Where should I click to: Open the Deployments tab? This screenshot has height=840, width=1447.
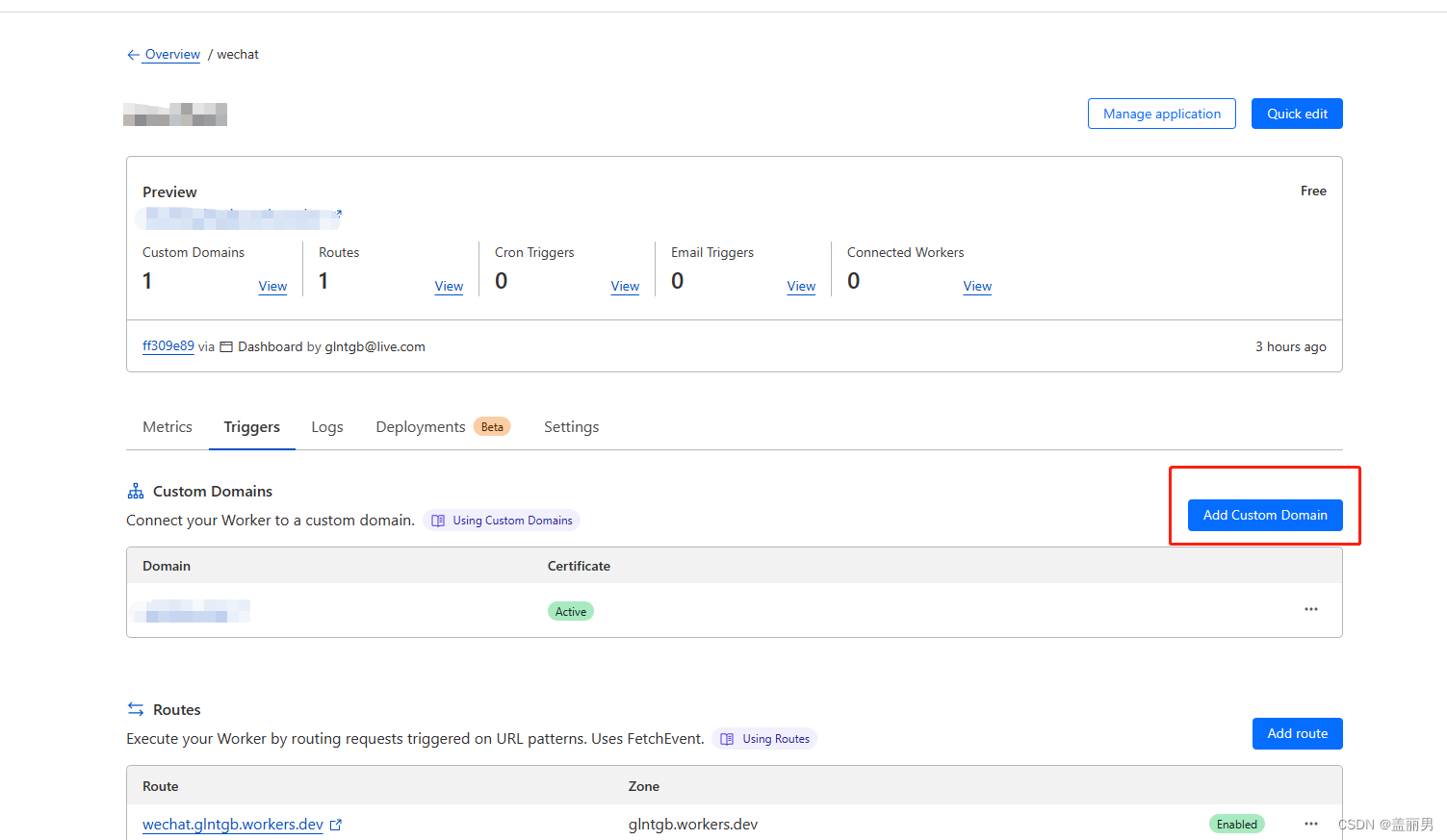pyautogui.click(x=421, y=427)
